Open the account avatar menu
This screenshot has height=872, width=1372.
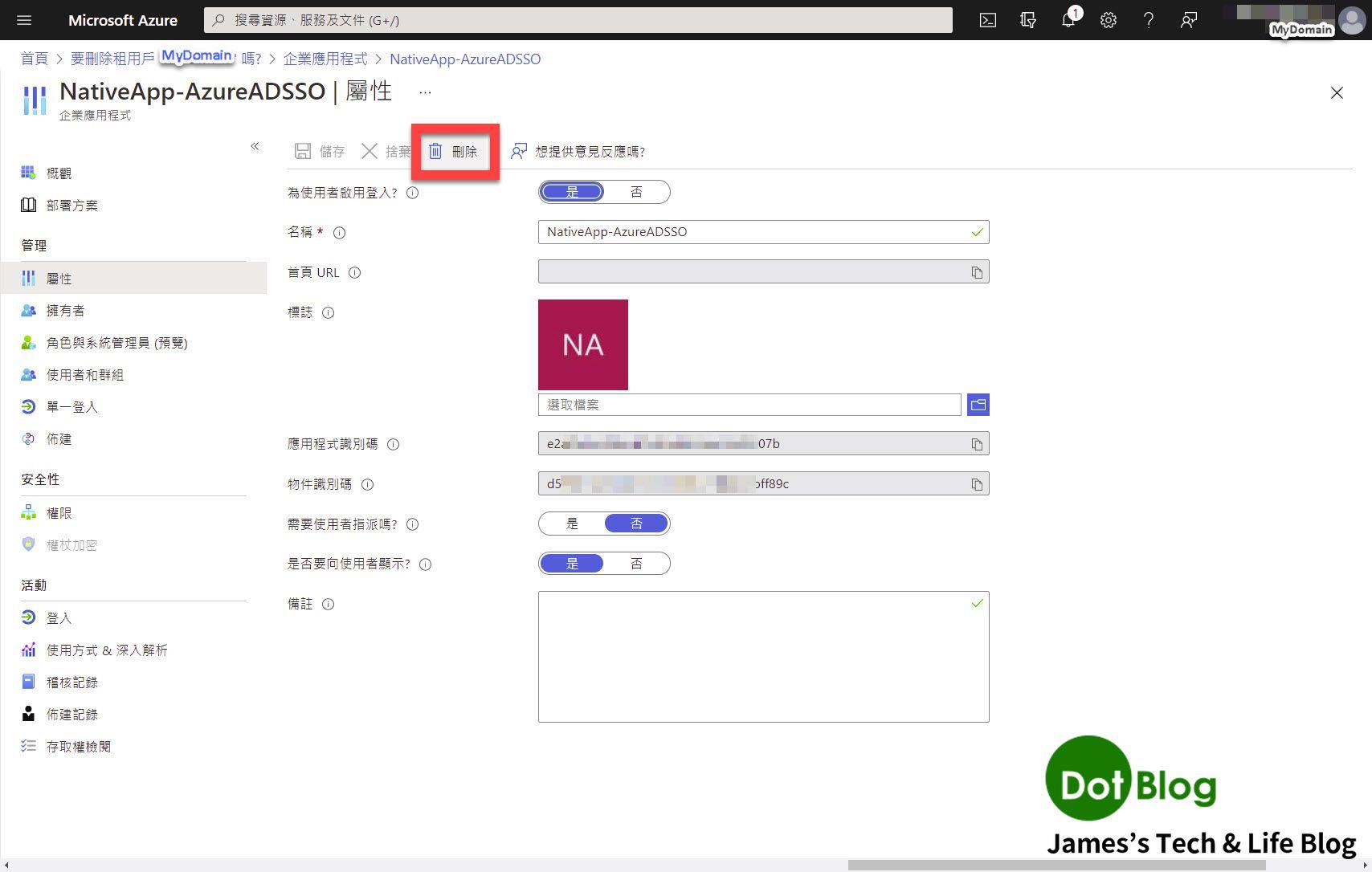click(1352, 20)
